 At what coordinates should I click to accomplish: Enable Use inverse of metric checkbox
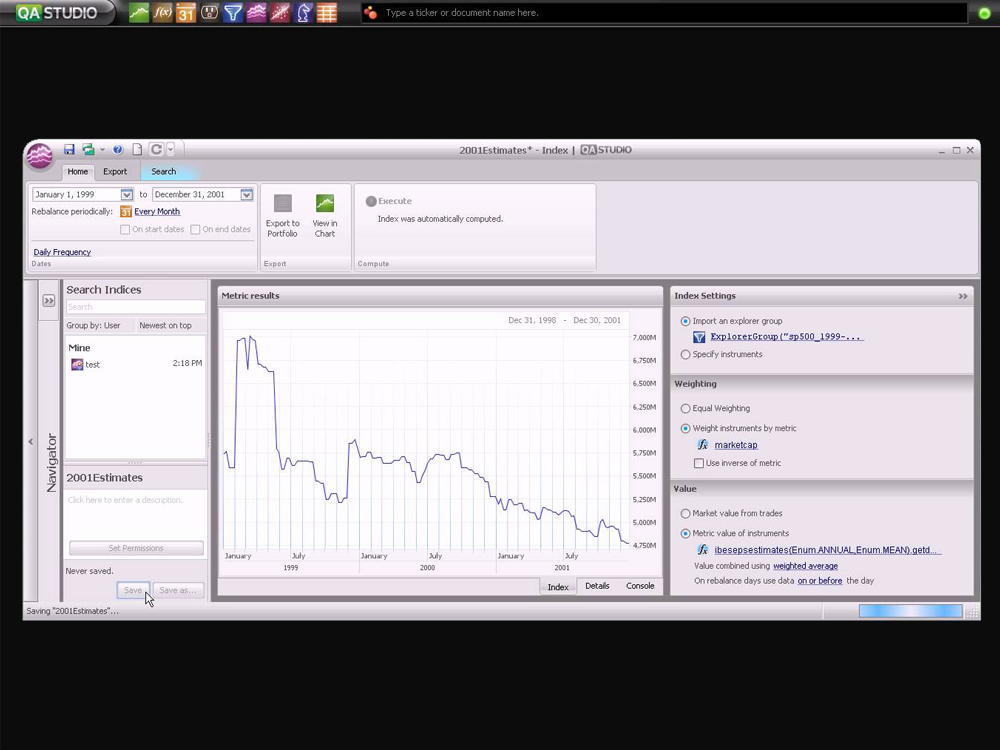point(699,464)
